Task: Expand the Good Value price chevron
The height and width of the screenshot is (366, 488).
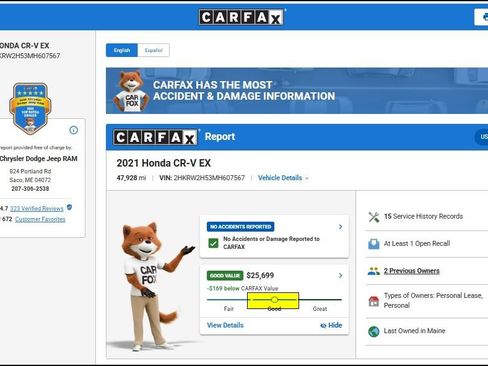Action: [x=340, y=276]
